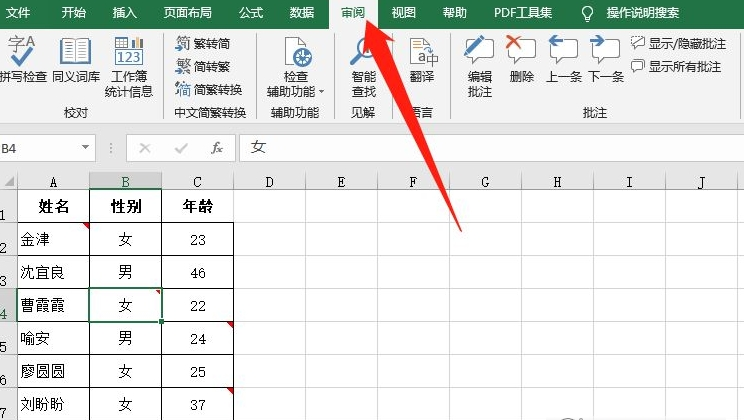This screenshot has height=420, width=744.
Task: Select the cell containing 廖圆圆
Action: pos(53,371)
